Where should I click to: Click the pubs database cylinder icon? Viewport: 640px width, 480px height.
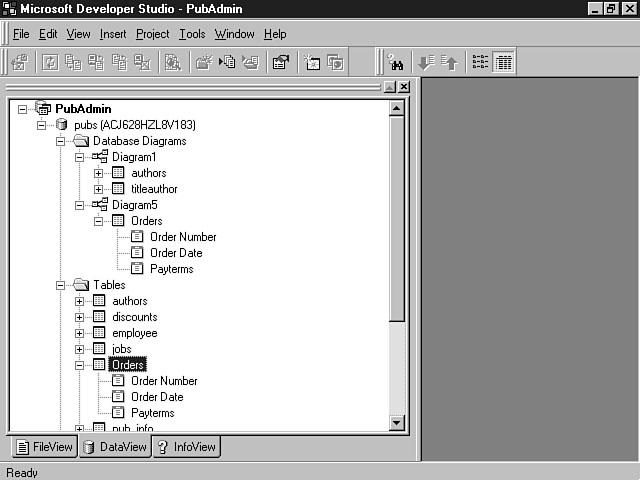[x=61, y=125]
